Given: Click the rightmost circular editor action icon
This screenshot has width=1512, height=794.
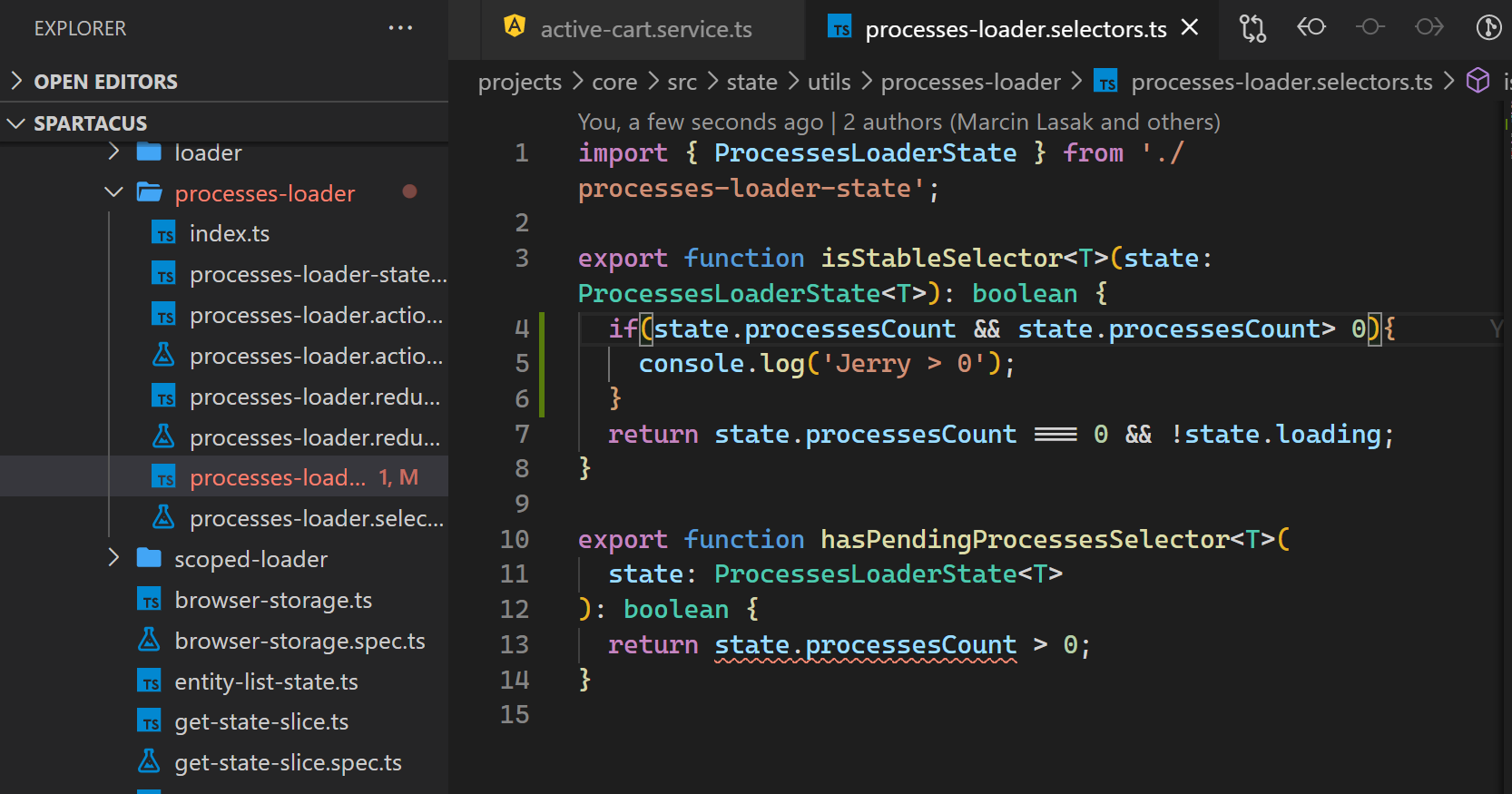Looking at the screenshot, I should pyautogui.click(x=1488, y=27).
